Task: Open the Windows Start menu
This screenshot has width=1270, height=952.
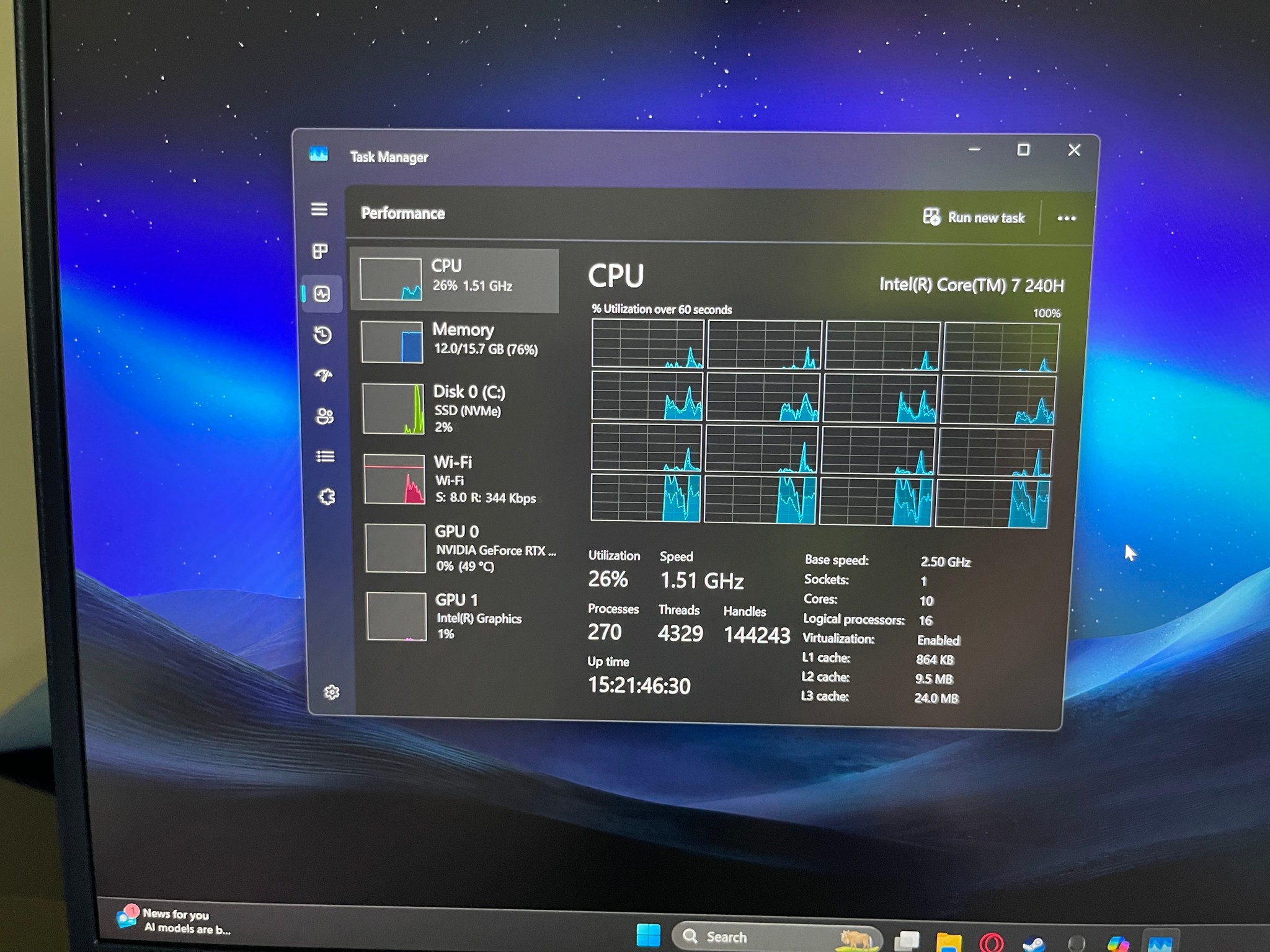Action: tap(649, 936)
